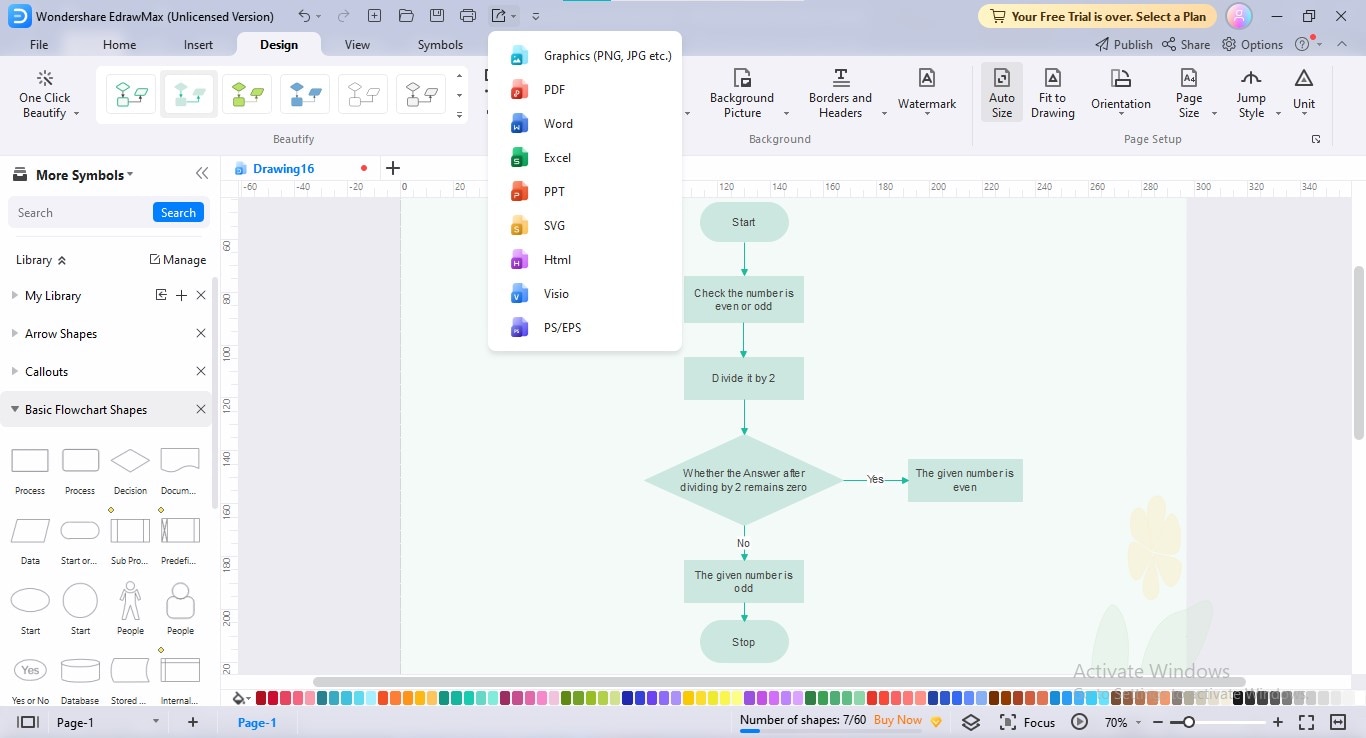Open the Unit dropdown
Image resolution: width=1366 pixels, height=738 pixels.
1304,92
